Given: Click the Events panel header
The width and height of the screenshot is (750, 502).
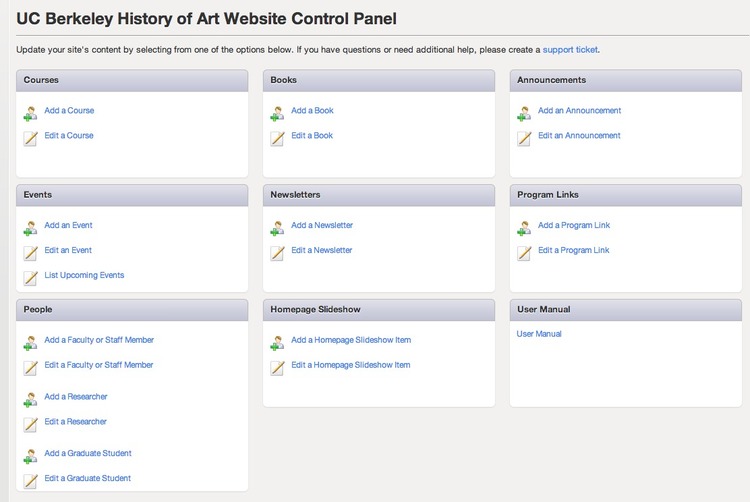Looking at the screenshot, I should coord(132,195).
